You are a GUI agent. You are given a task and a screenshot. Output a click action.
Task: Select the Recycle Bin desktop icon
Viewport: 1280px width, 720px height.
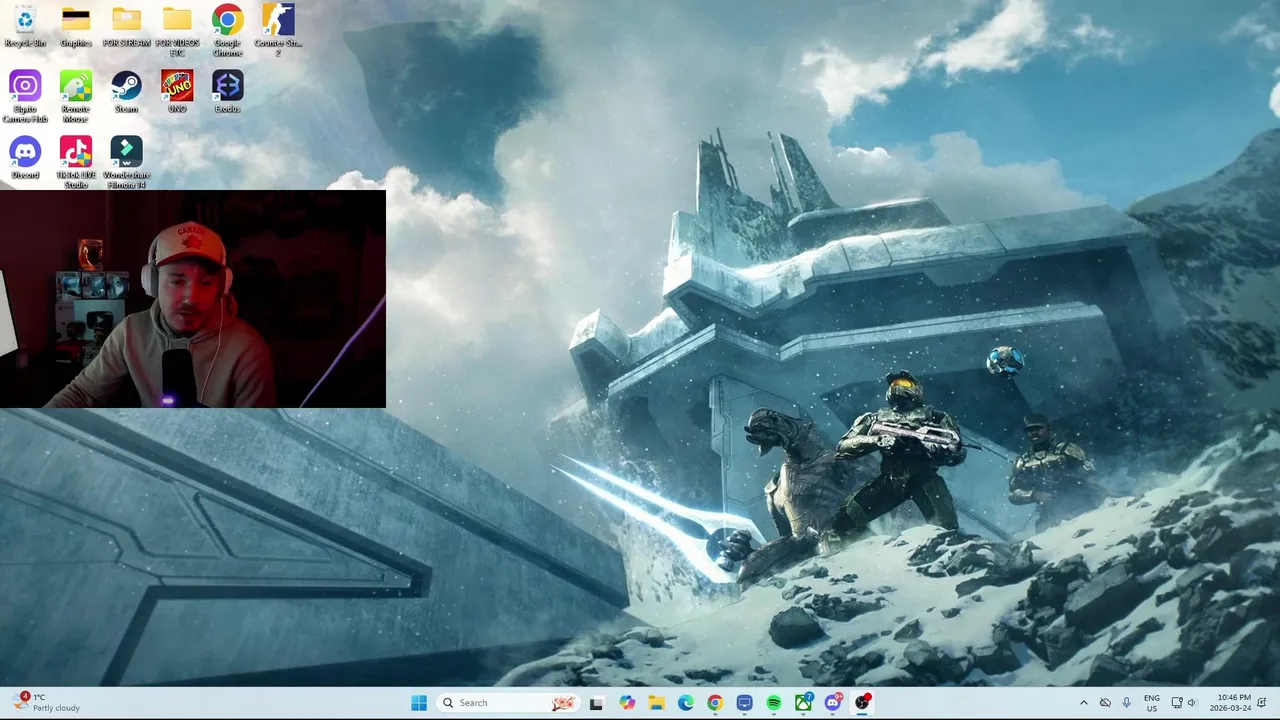click(x=25, y=27)
